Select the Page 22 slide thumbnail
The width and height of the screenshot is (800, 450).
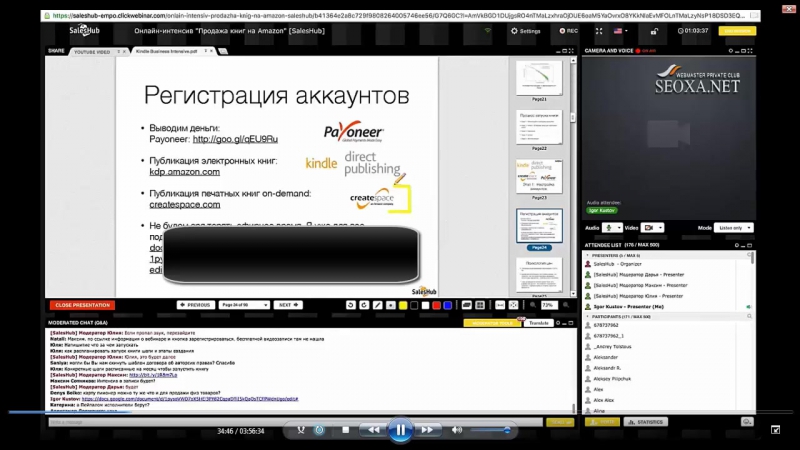coord(539,127)
